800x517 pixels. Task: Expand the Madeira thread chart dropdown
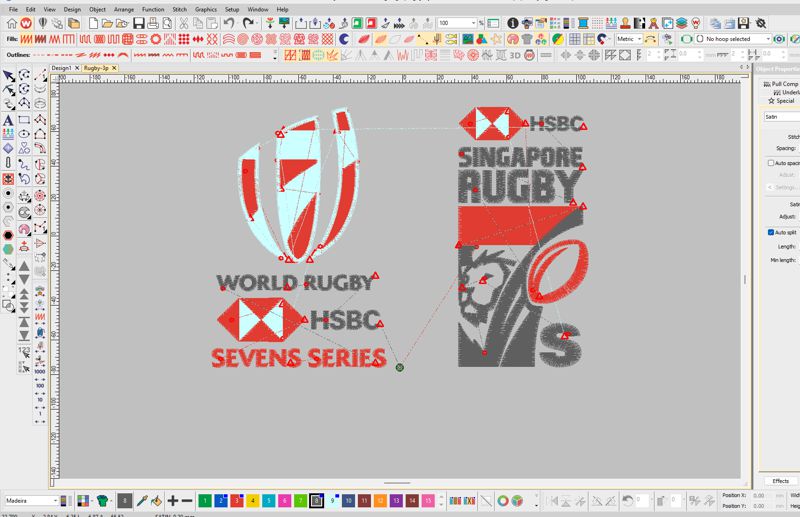click(31, 501)
